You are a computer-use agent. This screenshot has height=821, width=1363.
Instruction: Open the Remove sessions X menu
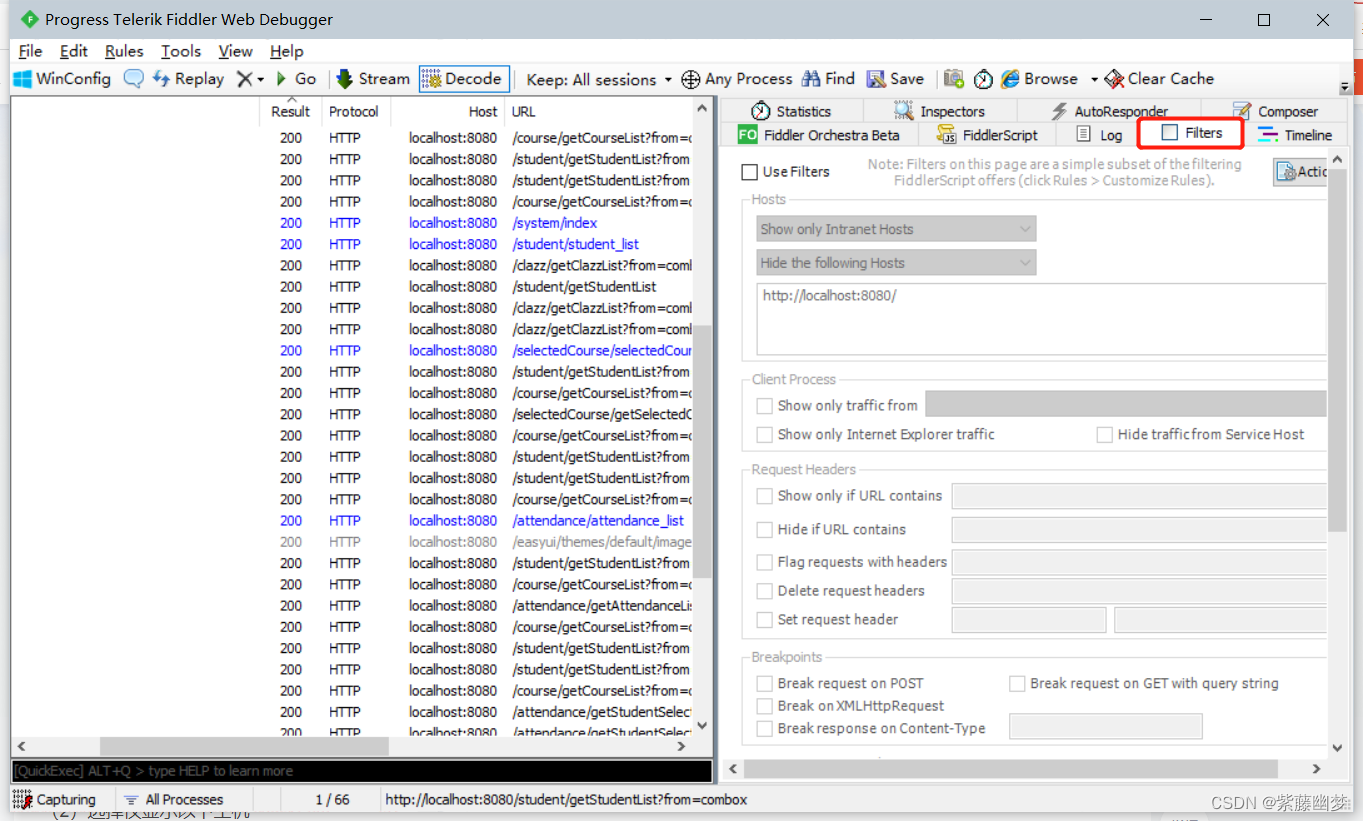250,79
